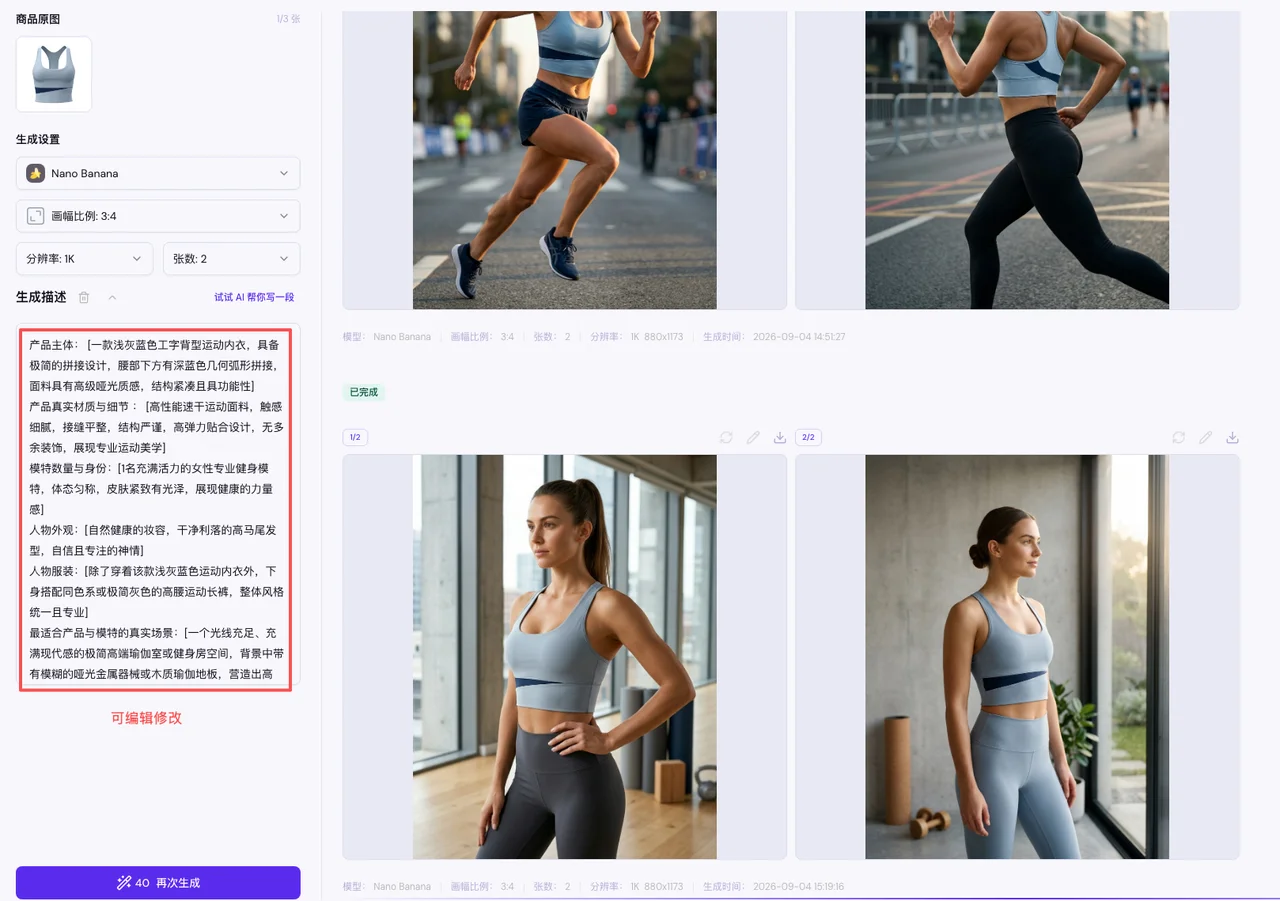The width and height of the screenshot is (1280, 901).
Task: Click the 已完成 status badge
Action: [x=364, y=392]
